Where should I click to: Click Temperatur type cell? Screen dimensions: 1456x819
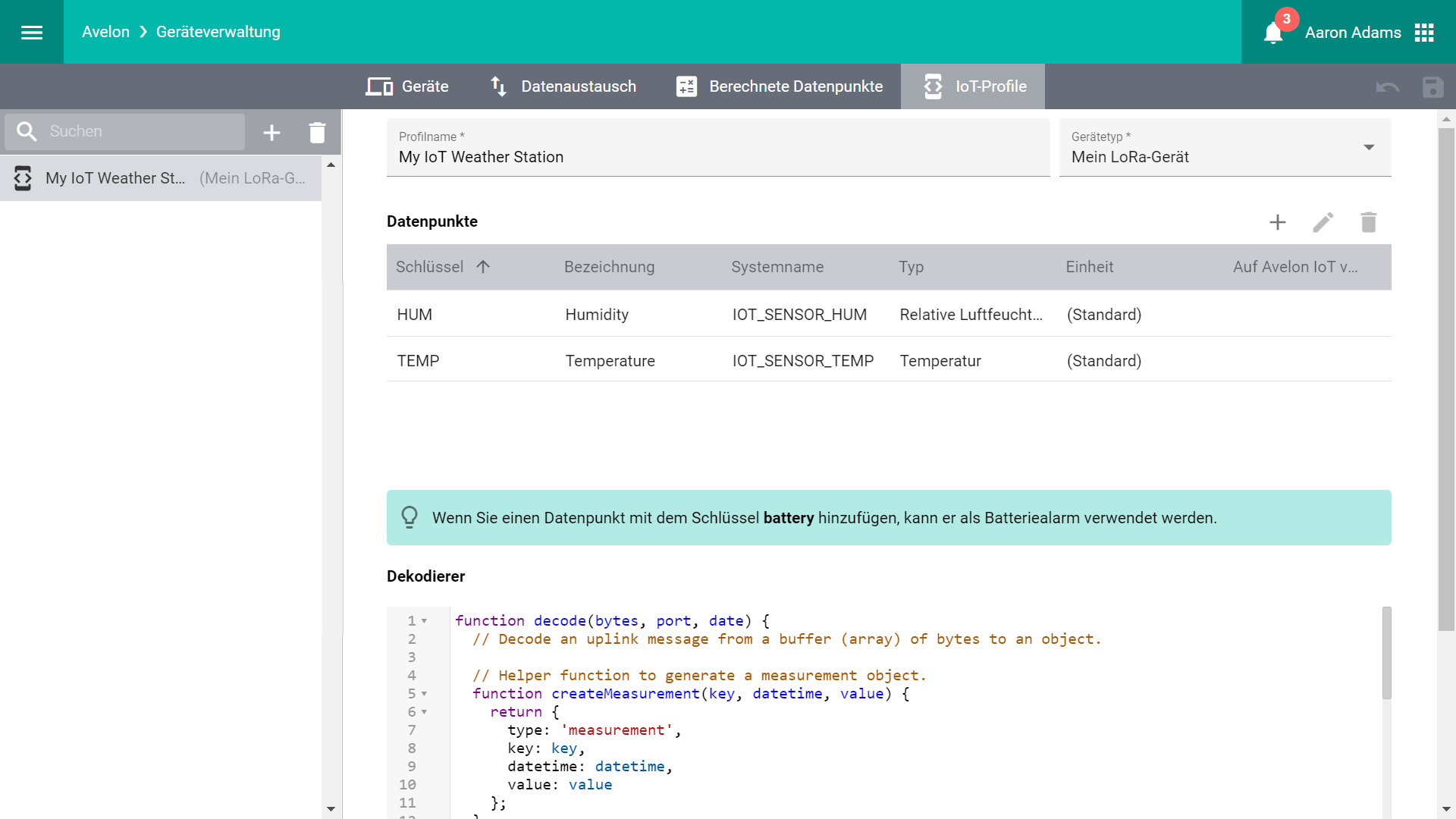point(940,361)
